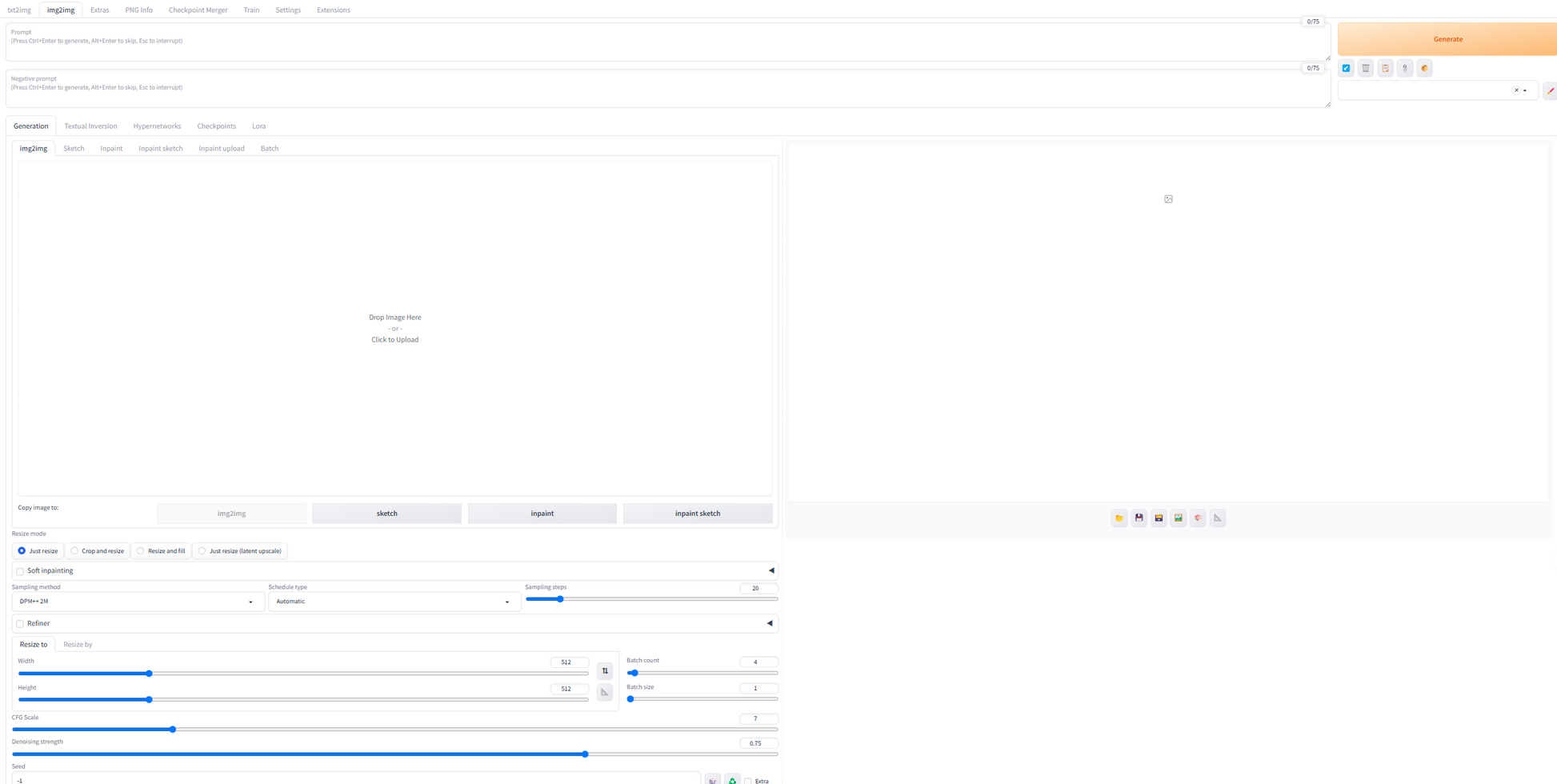Open the Schedule type dropdown
The width and height of the screenshot is (1557, 784).
393,602
